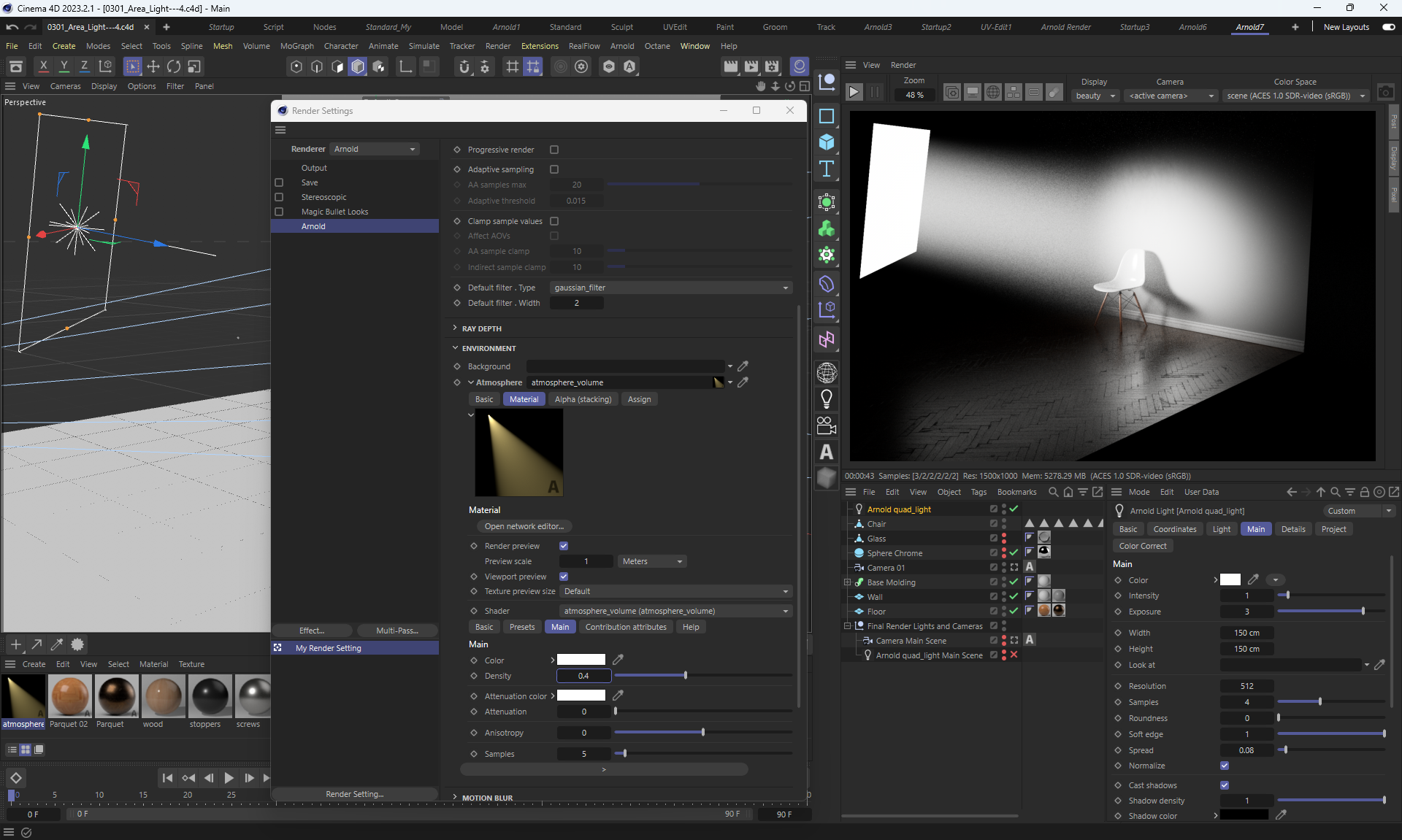Select the Move tool in toolbar

tap(153, 66)
